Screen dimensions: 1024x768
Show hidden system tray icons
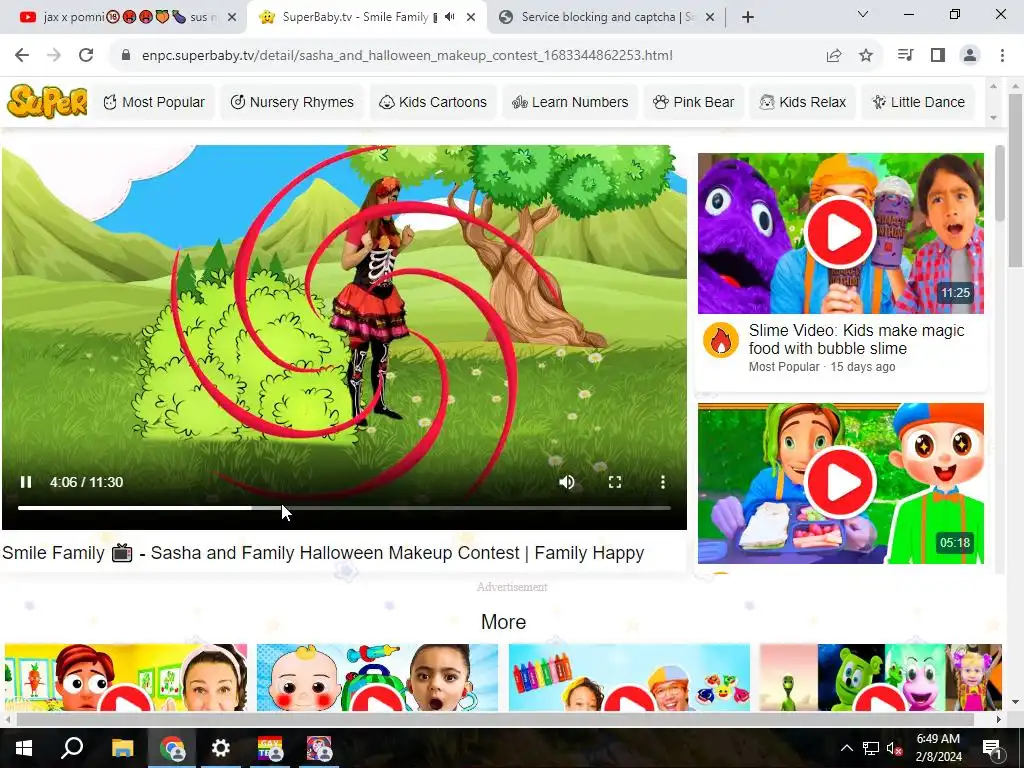[846, 748]
